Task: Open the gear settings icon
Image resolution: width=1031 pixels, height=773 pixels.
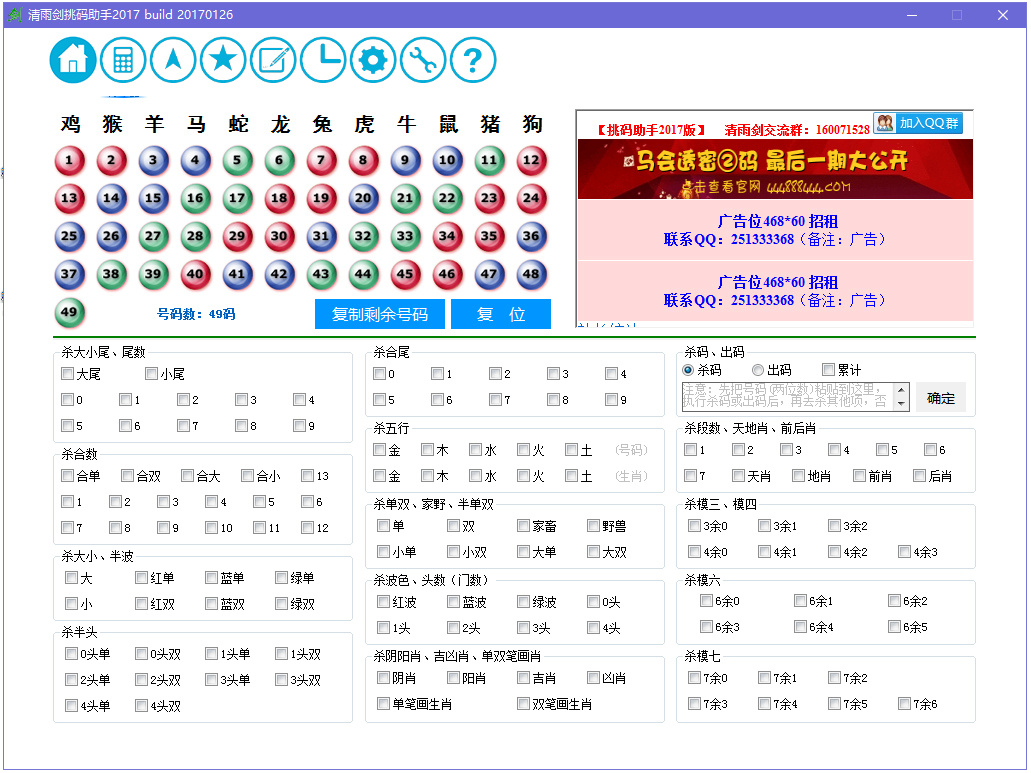Action: coord(373,60)
